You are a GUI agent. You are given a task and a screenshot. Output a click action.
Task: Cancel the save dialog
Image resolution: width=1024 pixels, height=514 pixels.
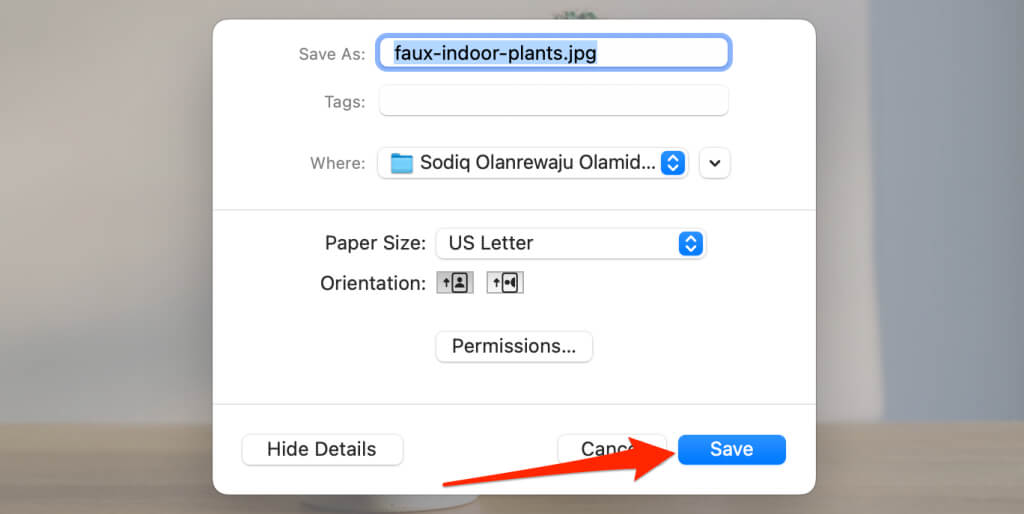[x=598, y=450]
